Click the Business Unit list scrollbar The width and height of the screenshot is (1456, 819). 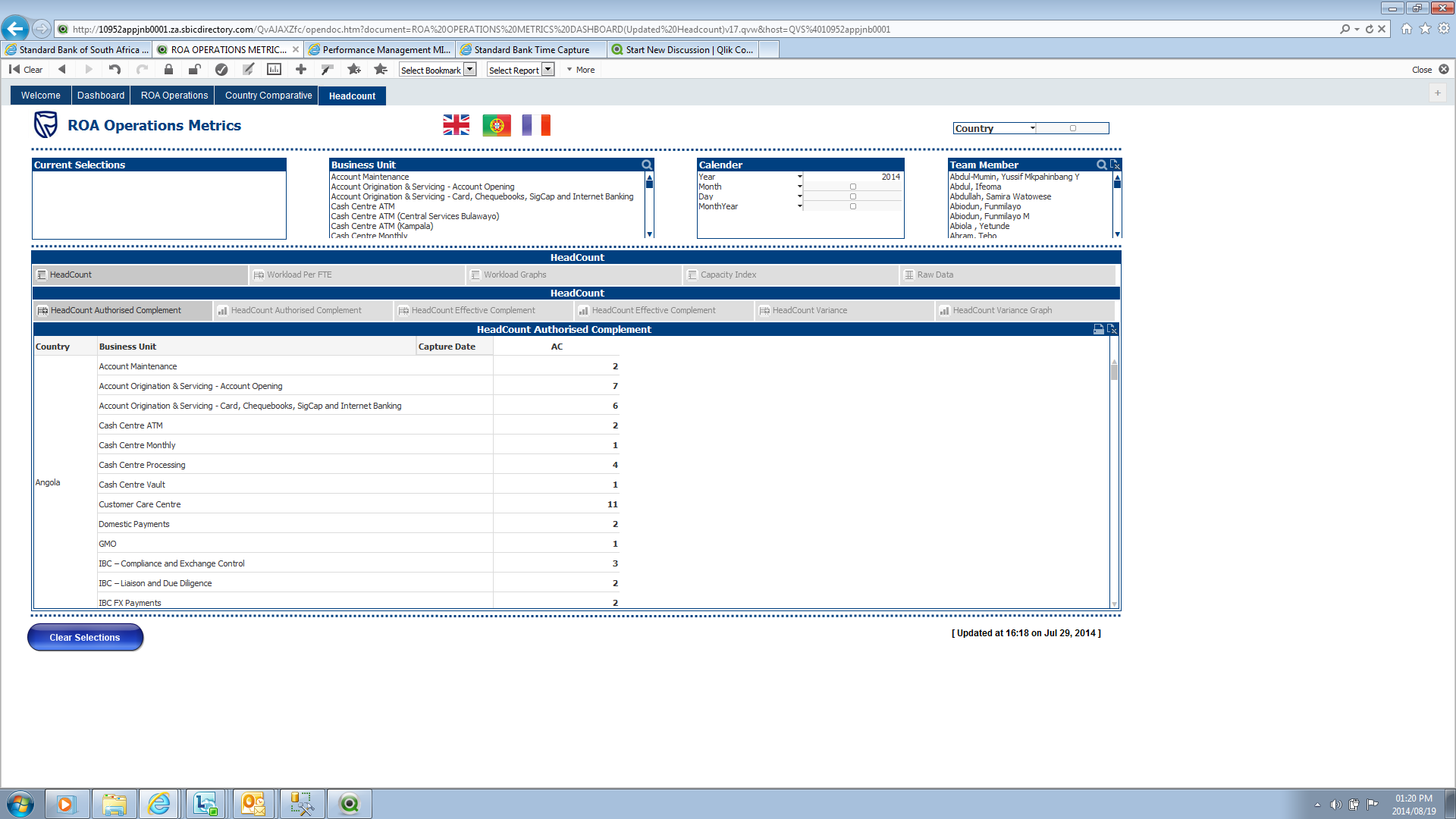click(x=649, y=206)
